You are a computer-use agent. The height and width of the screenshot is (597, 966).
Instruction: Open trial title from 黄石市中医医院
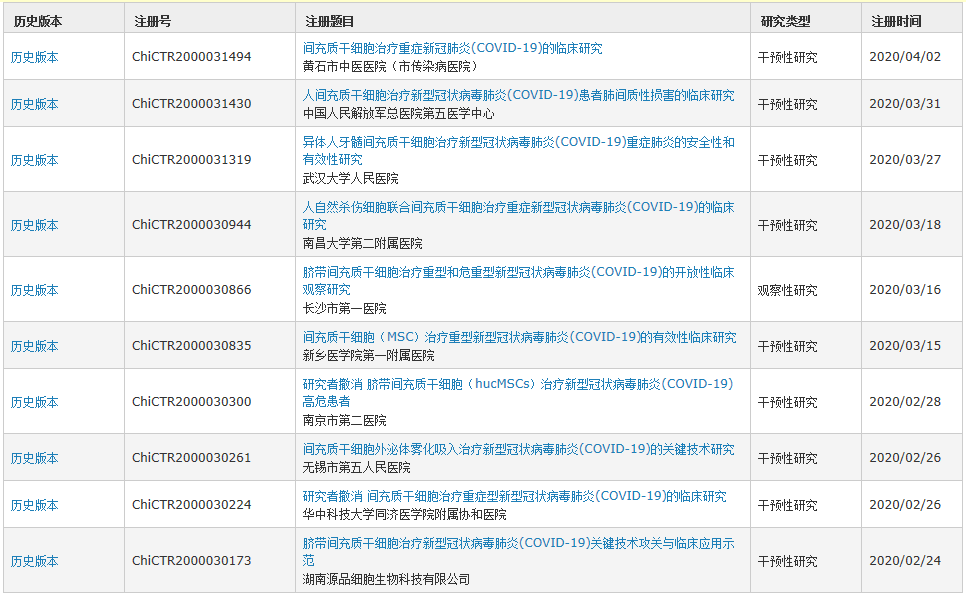tap(452, 48)
